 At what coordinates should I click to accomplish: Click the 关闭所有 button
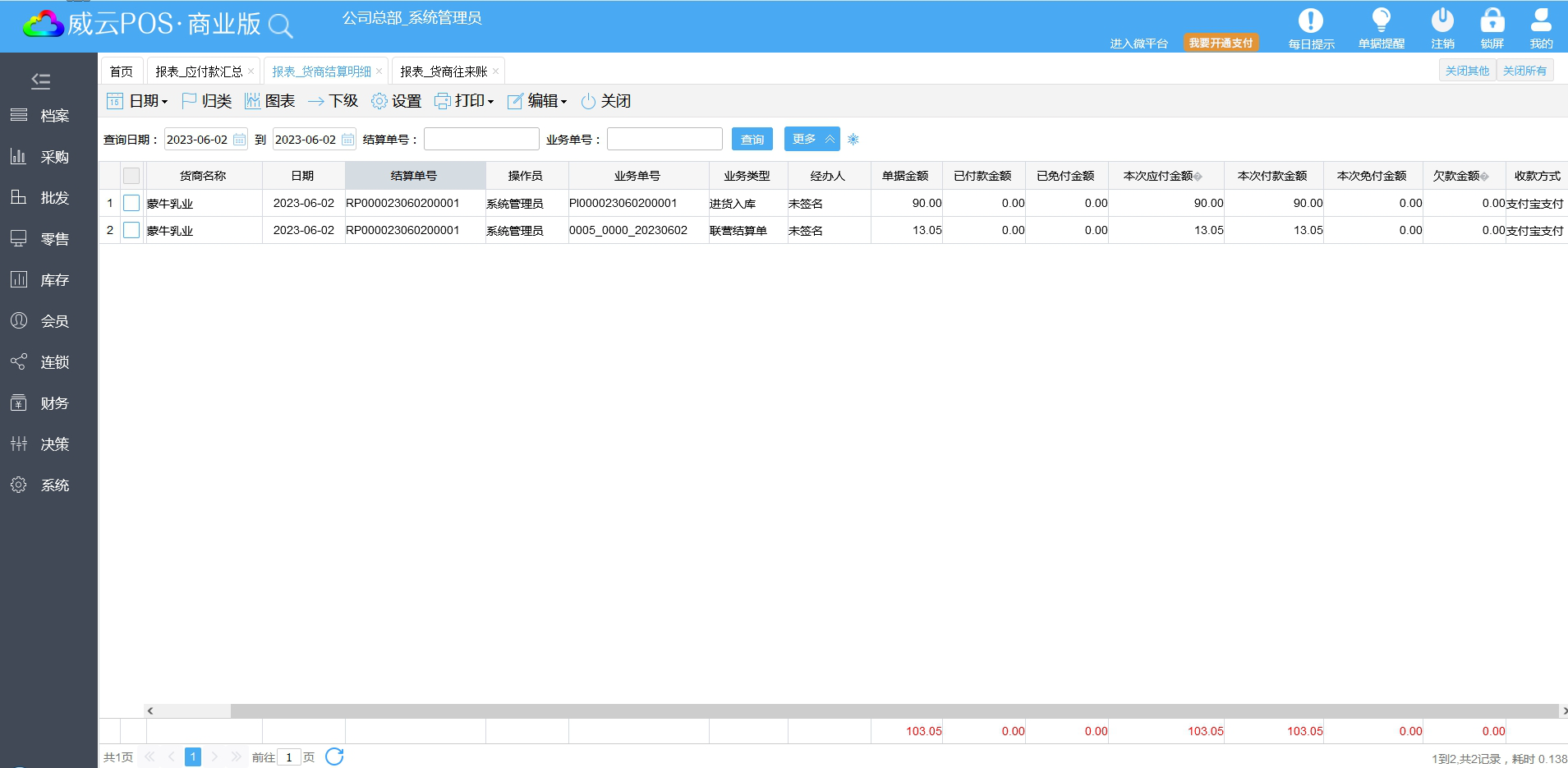point(1524,71)
